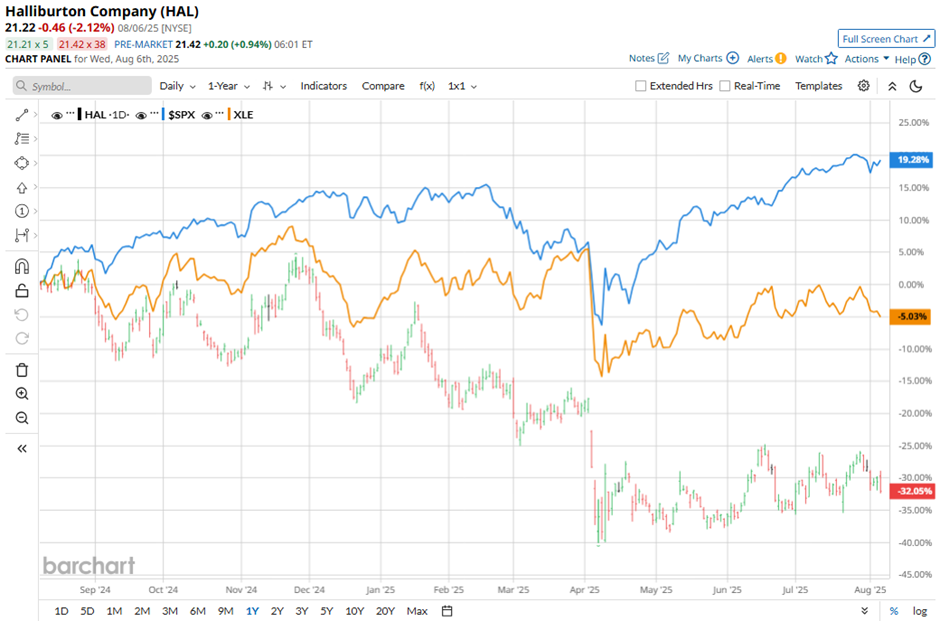
Task: Open the Fibonacci and text list tool
Action: [22, 138]
